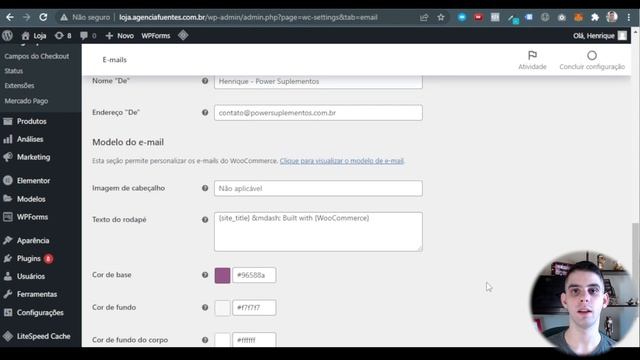
Task: Show help tip for Cor de fundo
Action: point(205,307)
